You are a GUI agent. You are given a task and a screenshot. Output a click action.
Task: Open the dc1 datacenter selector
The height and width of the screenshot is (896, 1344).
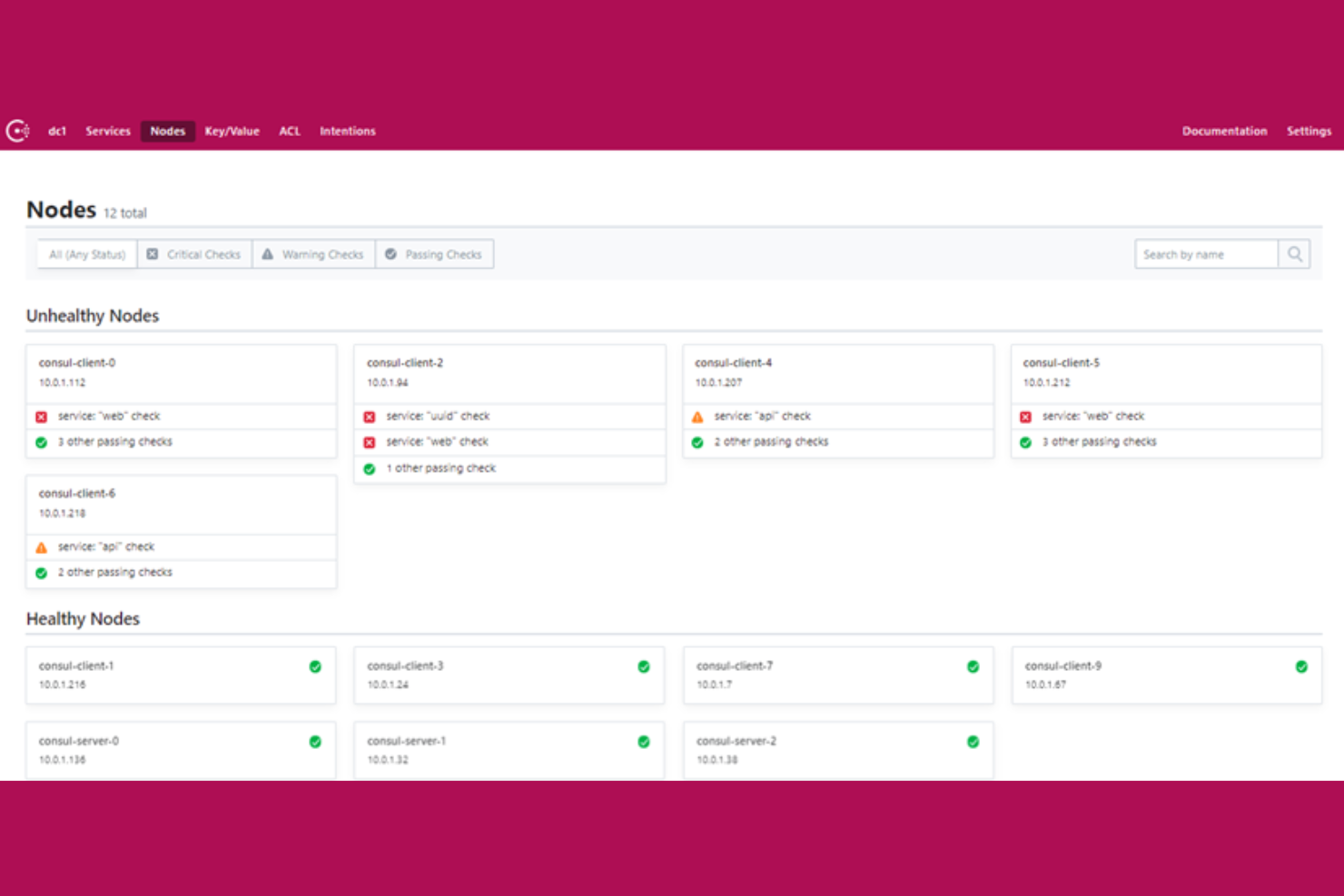pyautogui.click(x=56, y=131)
